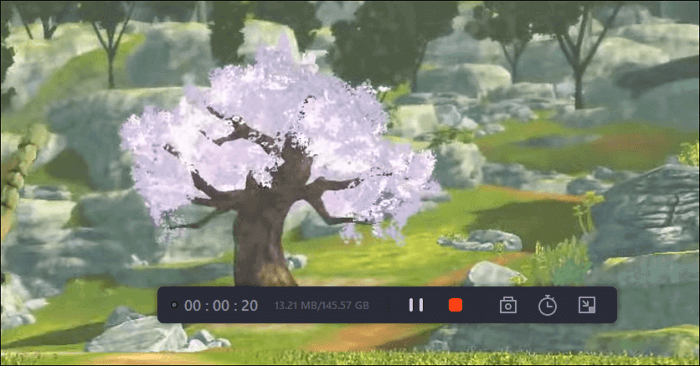Click the flat rock right of the tree

(x=480, y=240)
